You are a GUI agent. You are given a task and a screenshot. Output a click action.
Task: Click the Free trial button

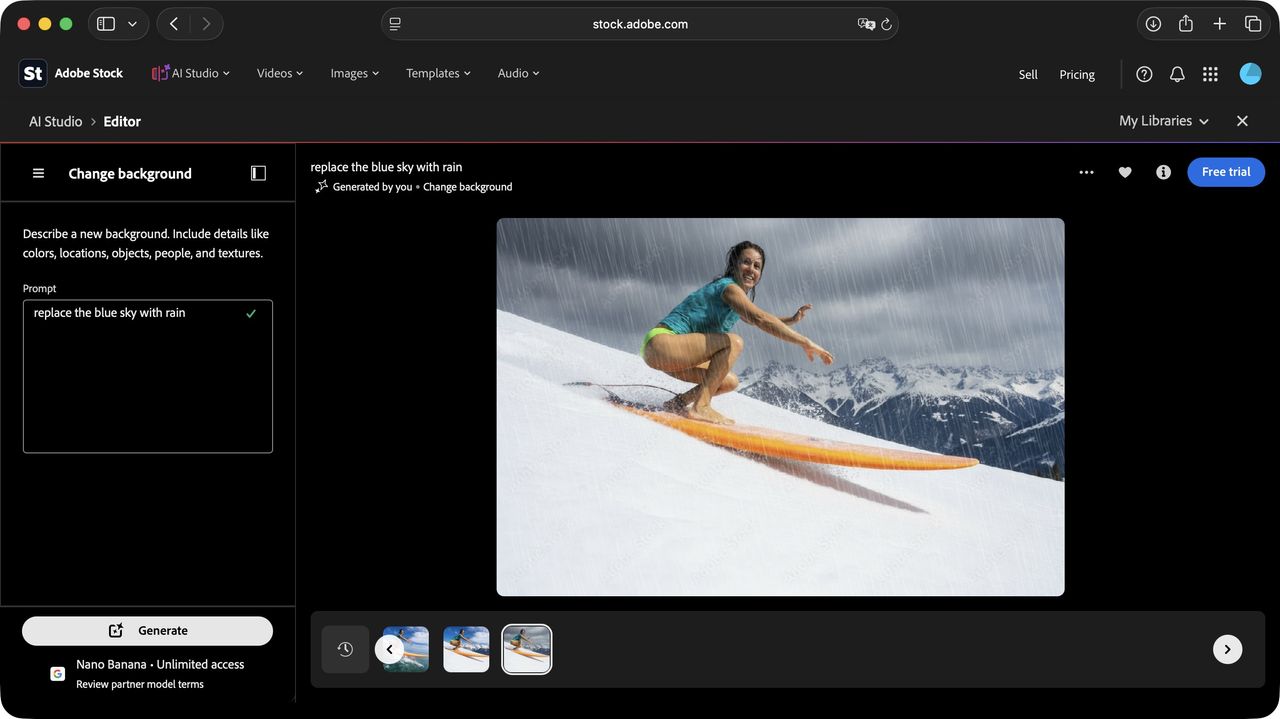tap(1226, 172)
